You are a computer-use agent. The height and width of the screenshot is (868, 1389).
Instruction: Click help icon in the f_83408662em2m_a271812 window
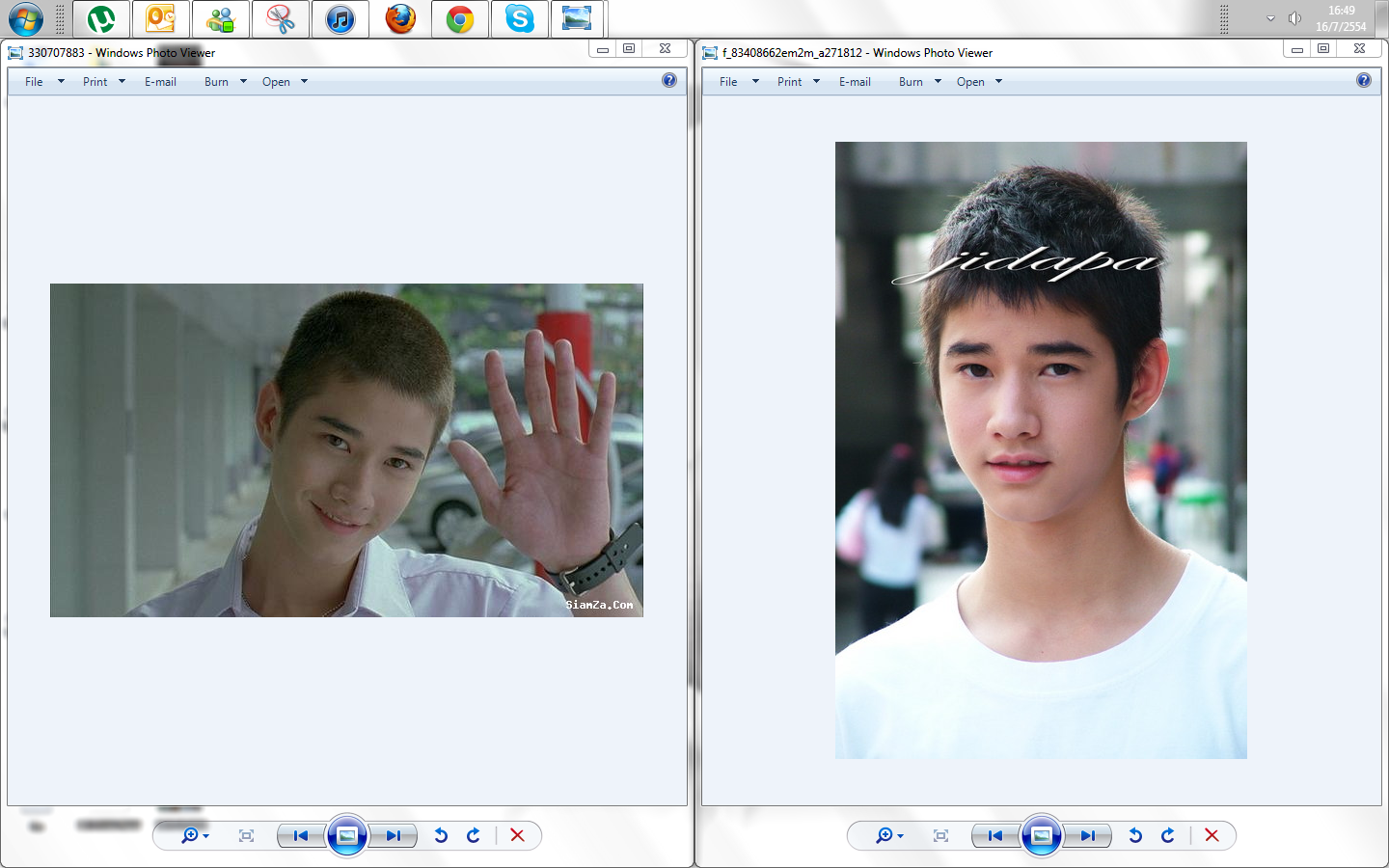coord(1364,80)
